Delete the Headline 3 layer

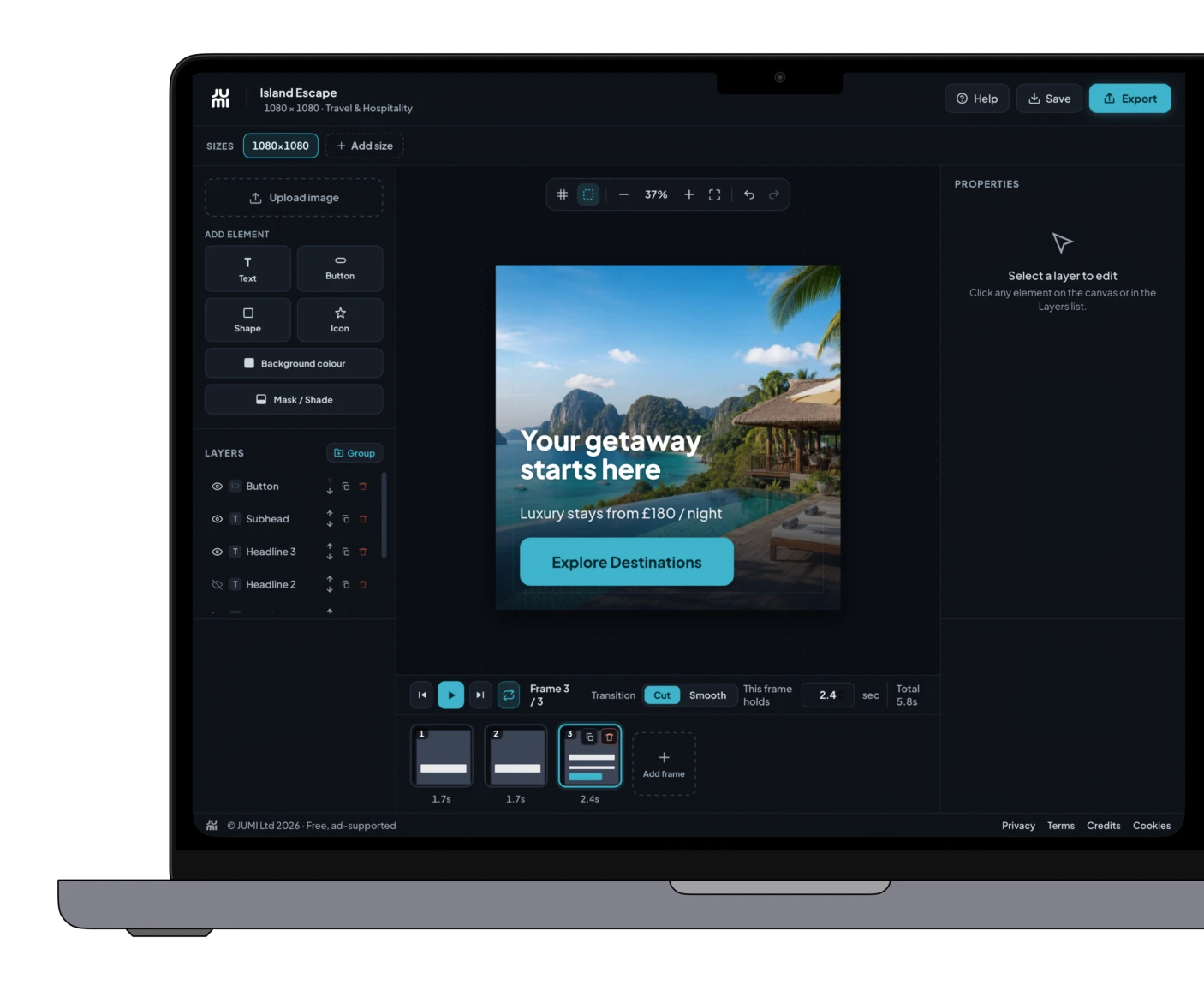pyautogui.click(x=363, y=552)
